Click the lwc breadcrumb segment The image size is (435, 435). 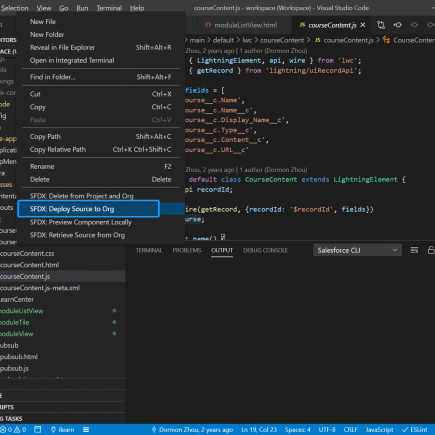click(x=247, y=40)
